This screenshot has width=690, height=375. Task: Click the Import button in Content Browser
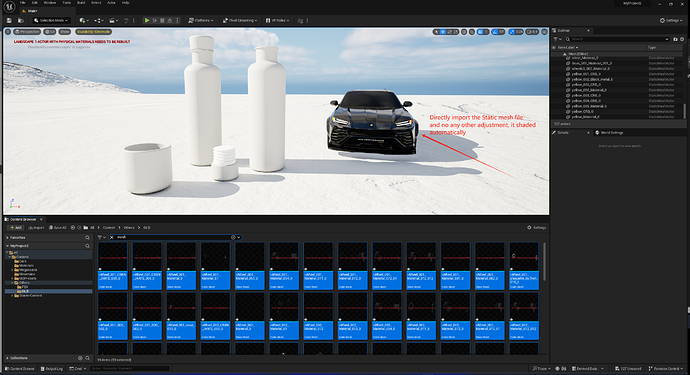pyautogui.click(x=37, y=228)
